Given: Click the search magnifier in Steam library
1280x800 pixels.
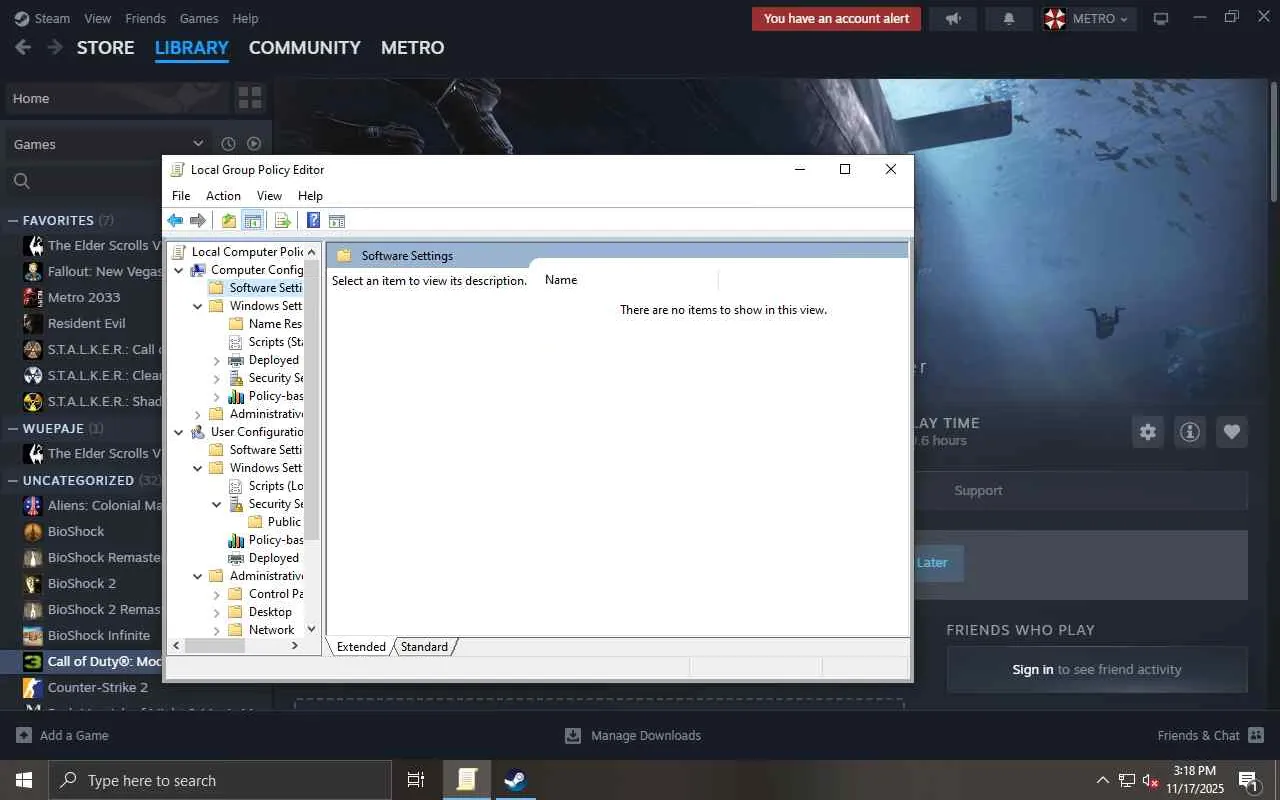Looking at the screenshot, I should coord(22,181).
